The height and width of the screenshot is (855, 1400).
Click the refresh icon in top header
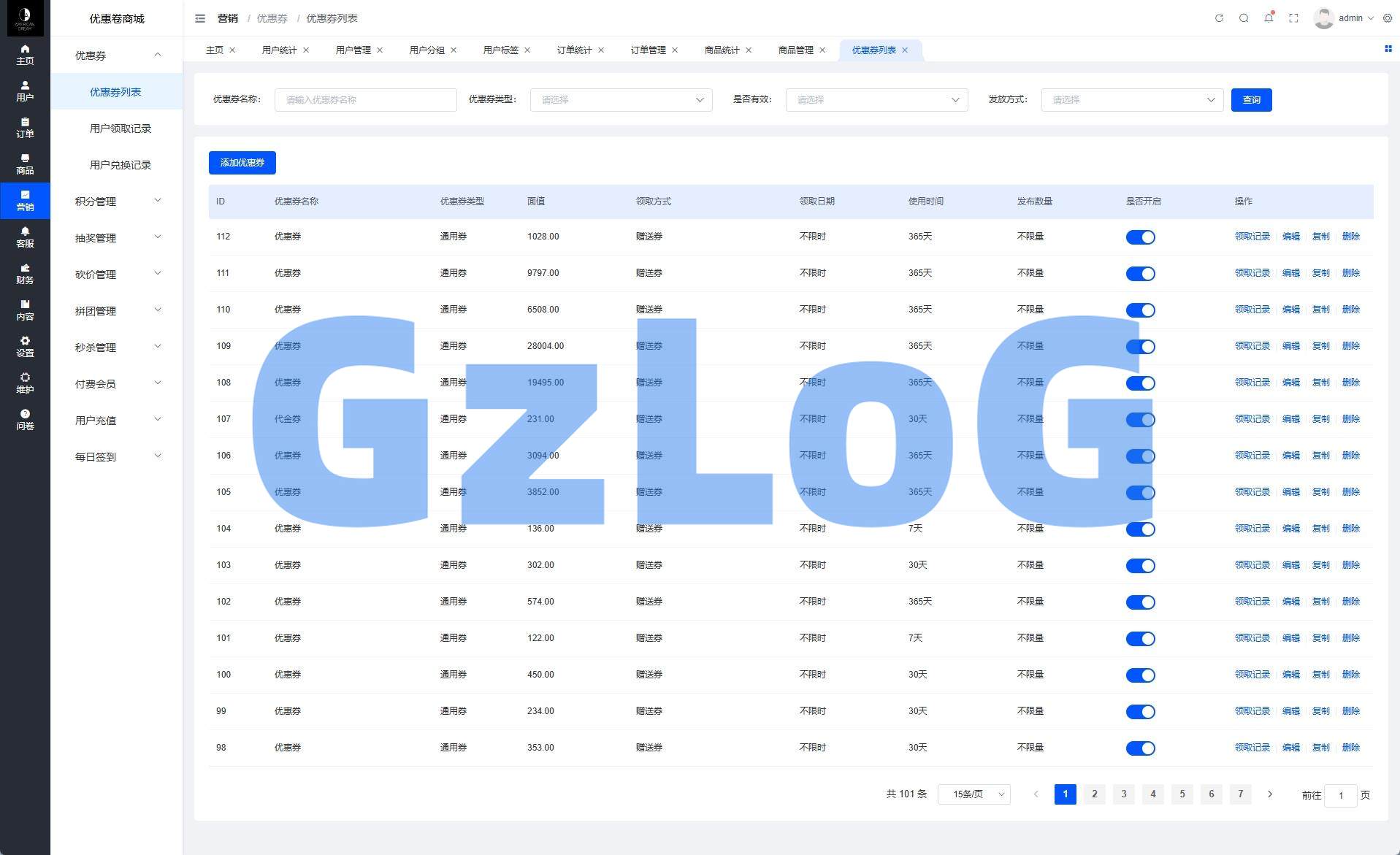(1219, 18)
